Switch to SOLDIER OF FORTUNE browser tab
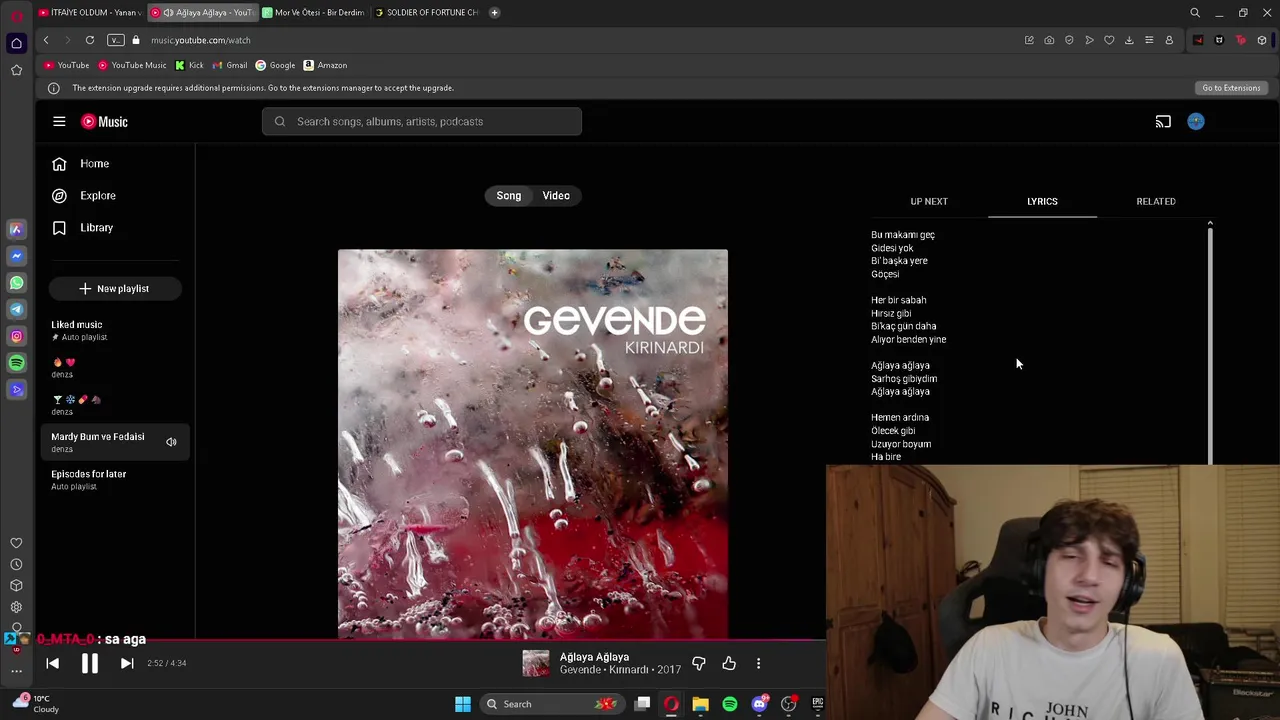Viewport: 1280px width, 720px height. coord(427,12)
